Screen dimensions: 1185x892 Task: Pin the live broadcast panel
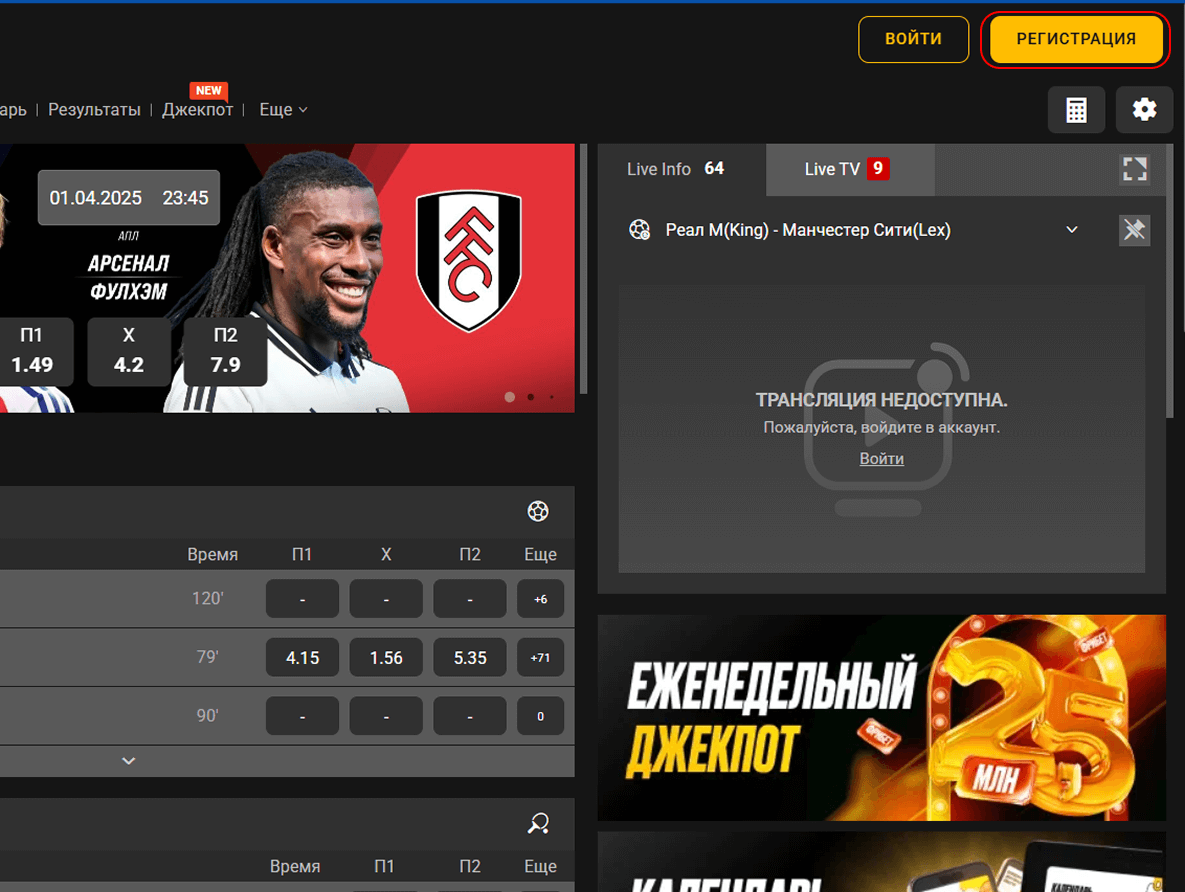click(x=1134, y=230)
